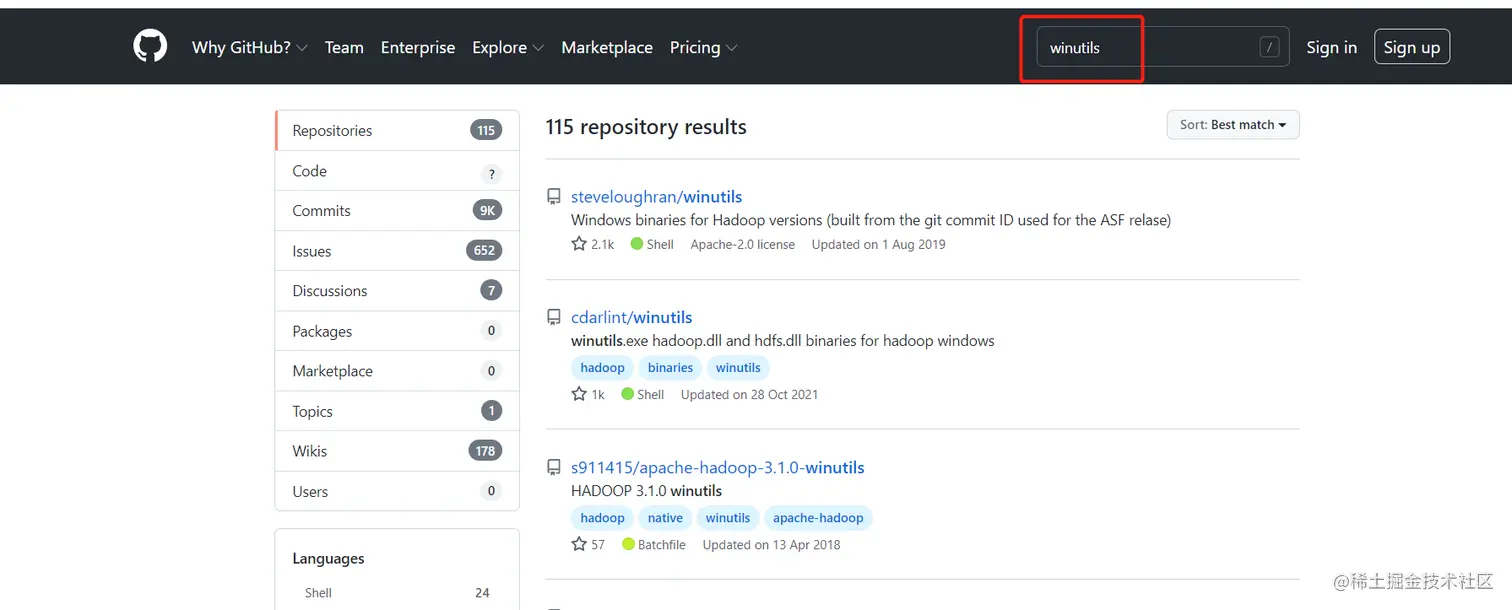1512x610 pixels.
Task: Go to Marketplace in top navigation
Action: [607, 47]
